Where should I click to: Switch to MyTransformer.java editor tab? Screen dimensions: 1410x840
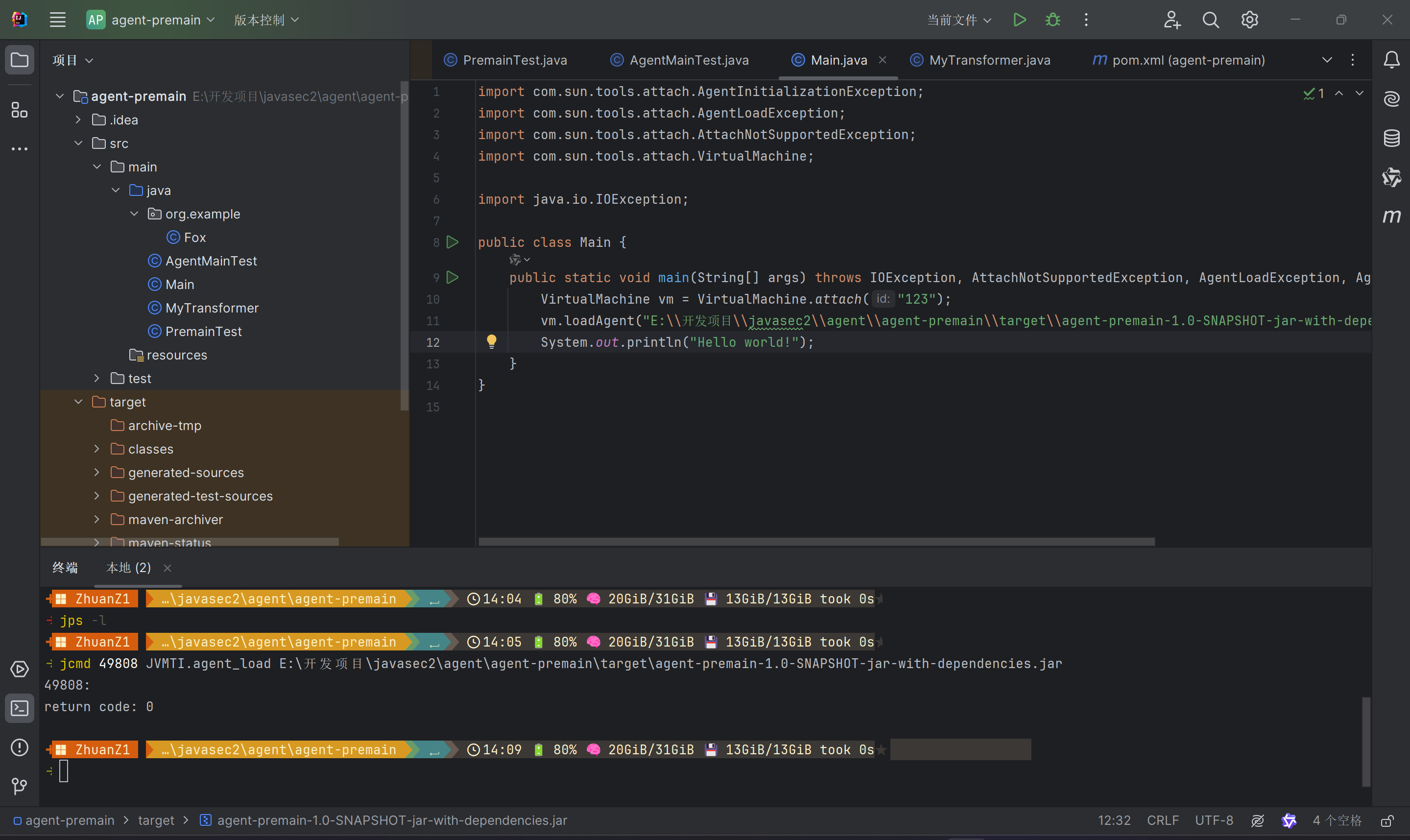tap(989, 60)
